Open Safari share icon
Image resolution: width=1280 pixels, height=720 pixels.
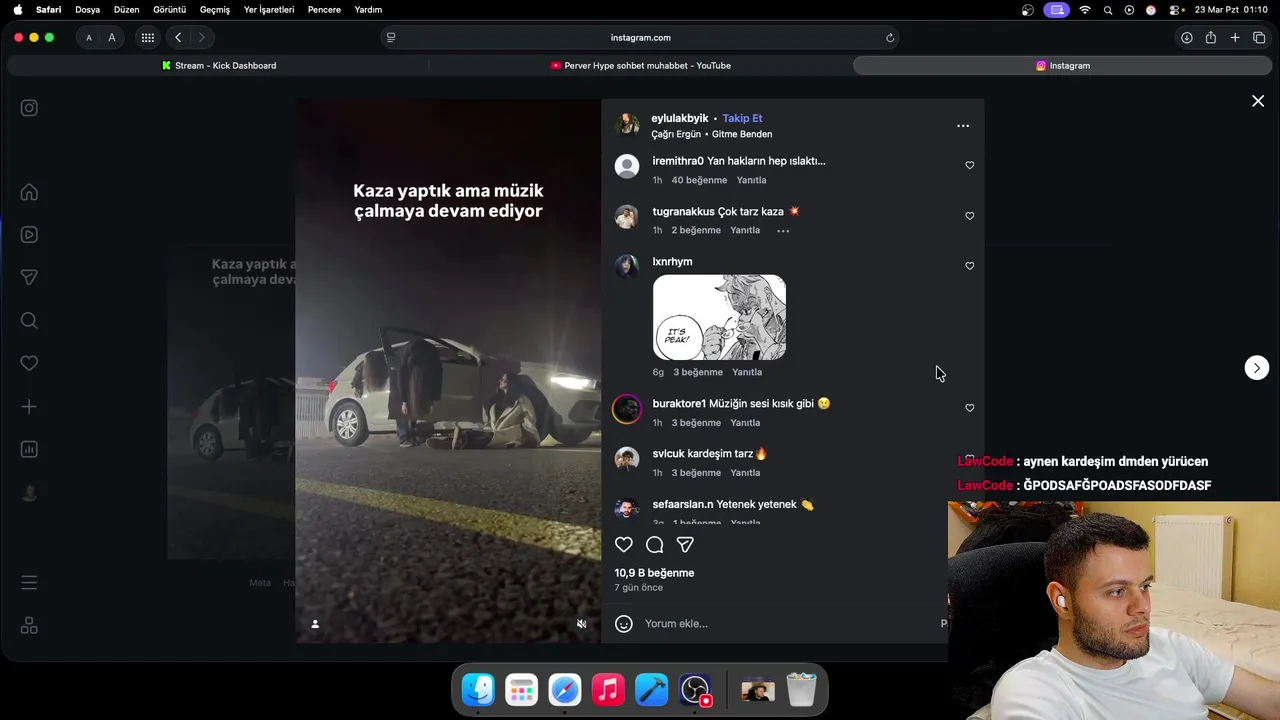point(1211,38)
